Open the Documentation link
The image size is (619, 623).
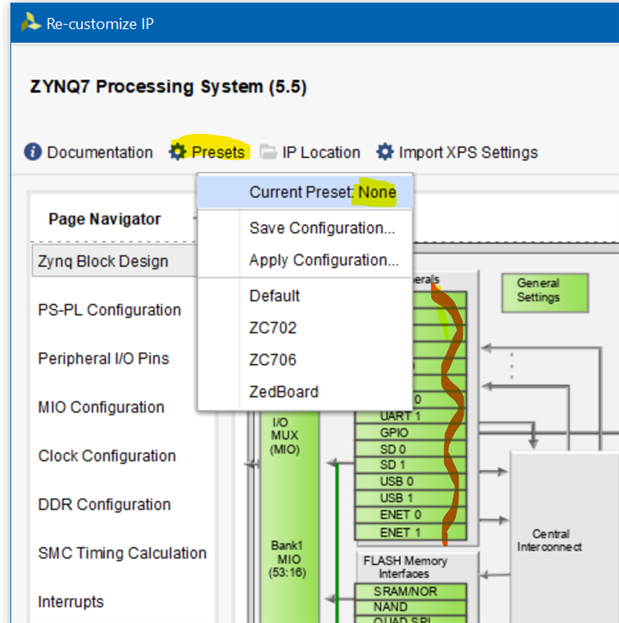point(100,152)
